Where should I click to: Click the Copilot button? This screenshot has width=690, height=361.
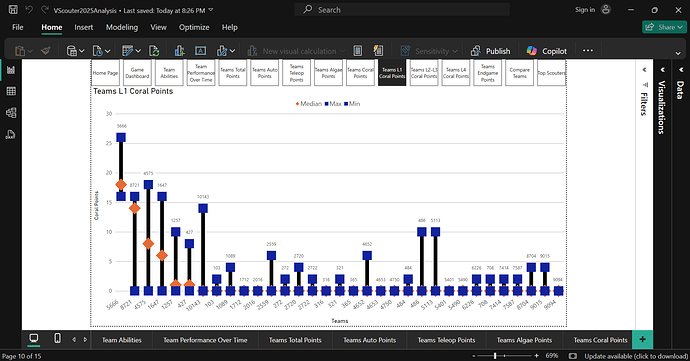(x=547, y=51)
